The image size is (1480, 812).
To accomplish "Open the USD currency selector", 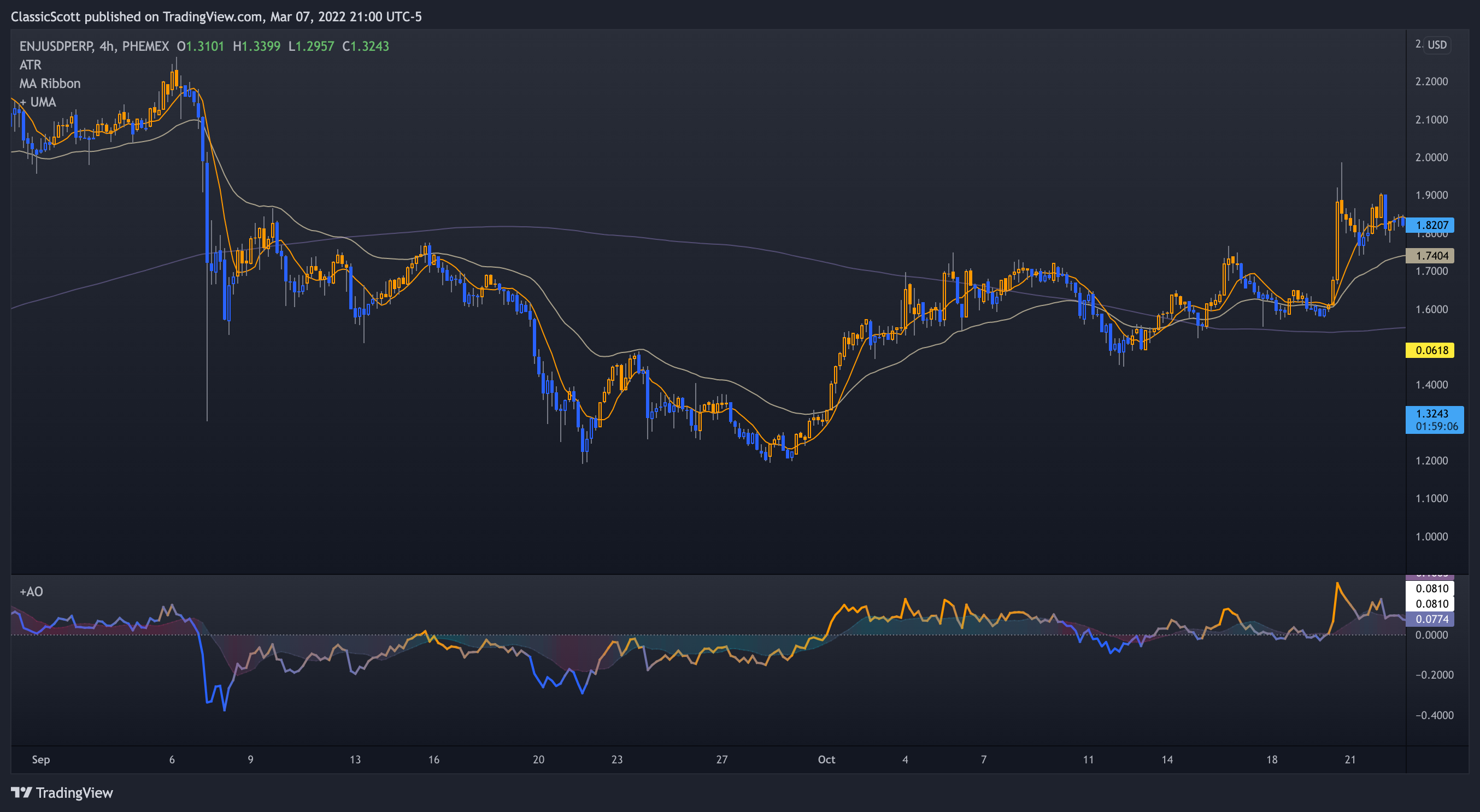I will coord(1437,45).
